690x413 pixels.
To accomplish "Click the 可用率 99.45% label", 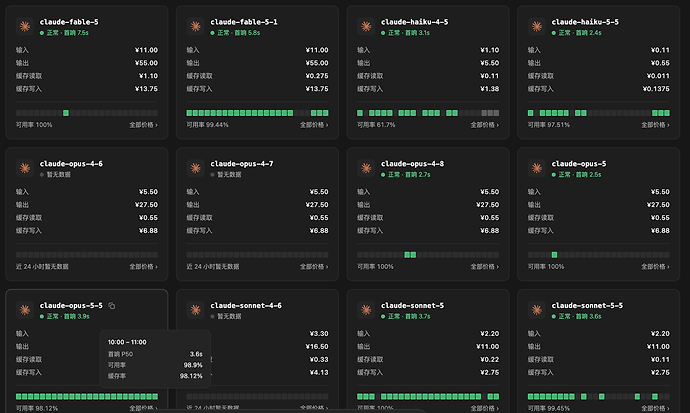I will [549, 408].
